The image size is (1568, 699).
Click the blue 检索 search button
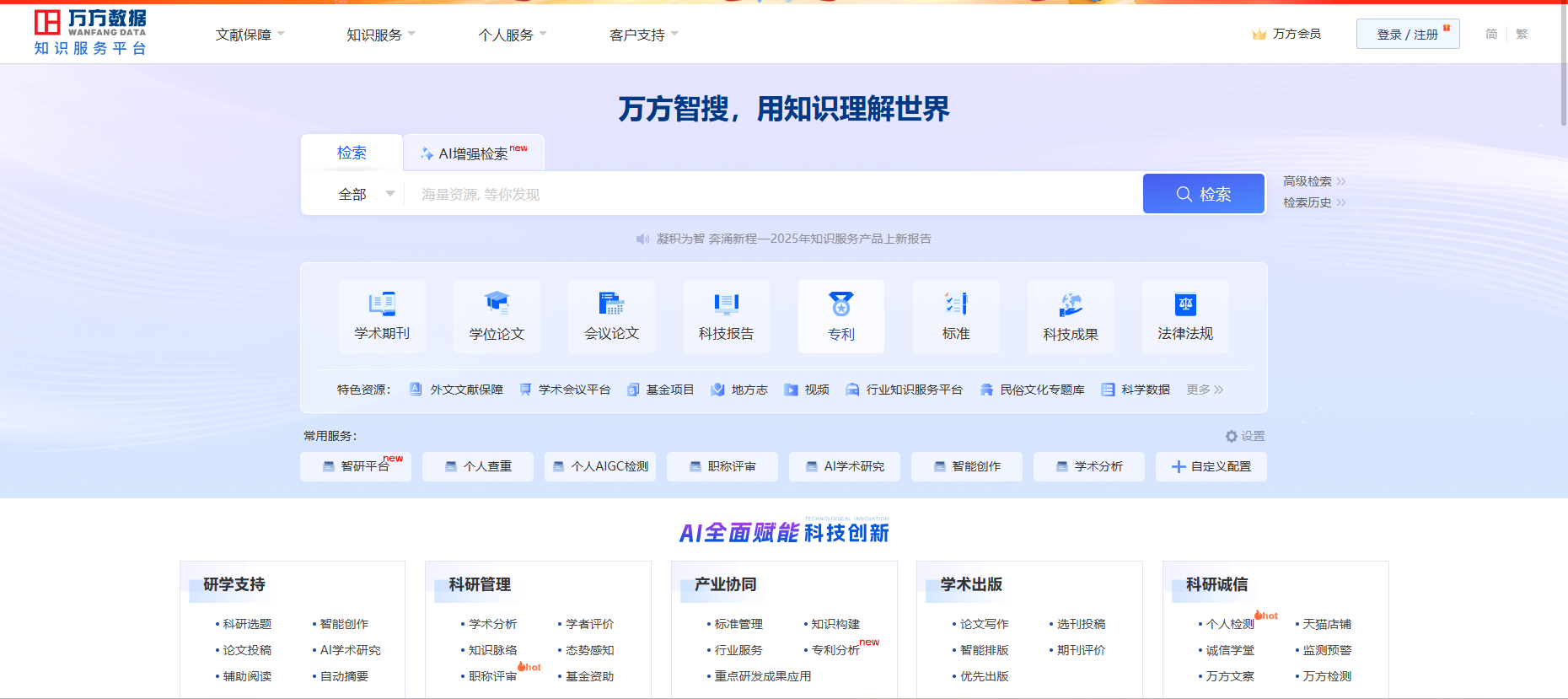[1204, 194]
